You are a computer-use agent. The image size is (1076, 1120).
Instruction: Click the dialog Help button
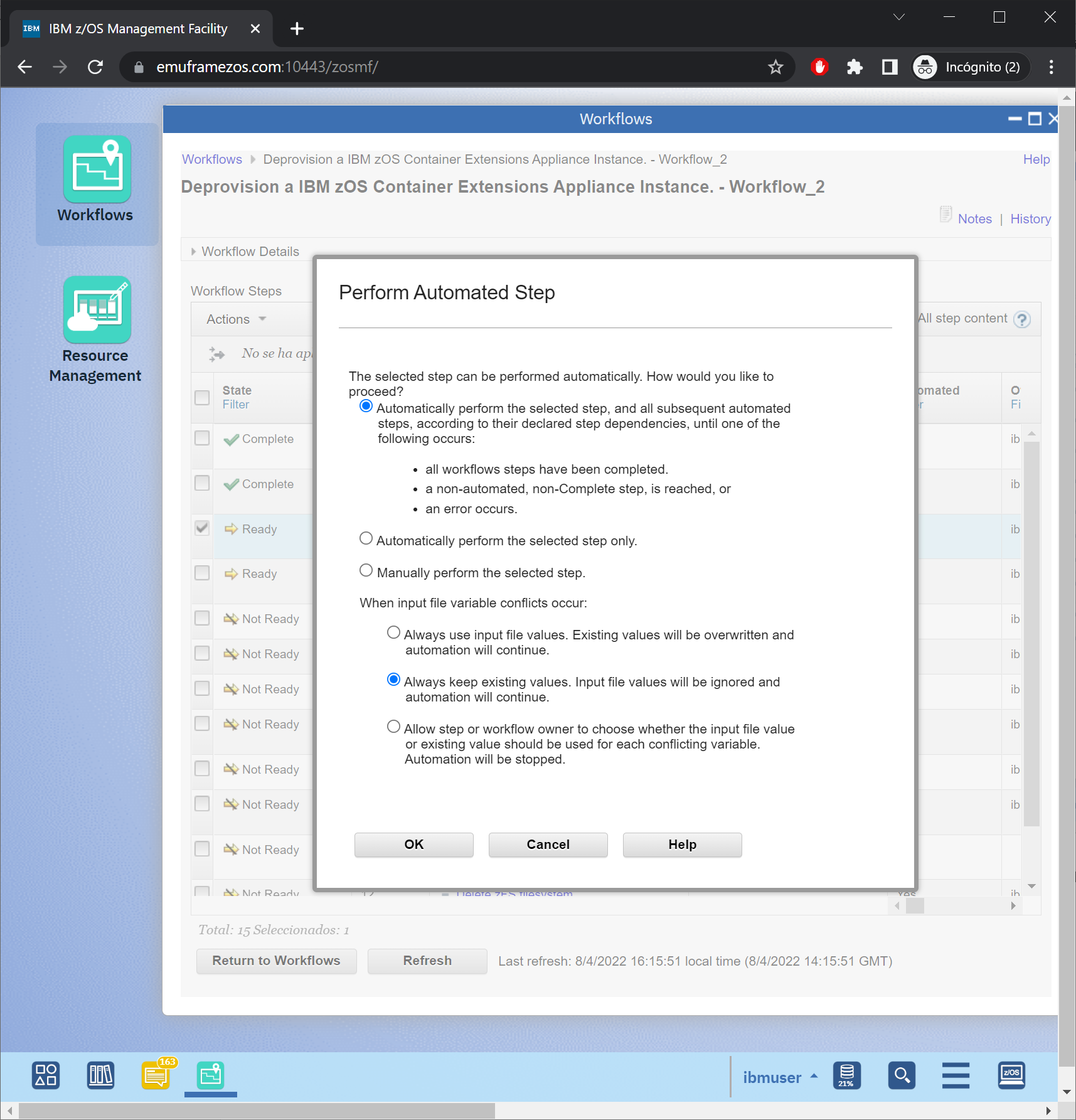683,845
